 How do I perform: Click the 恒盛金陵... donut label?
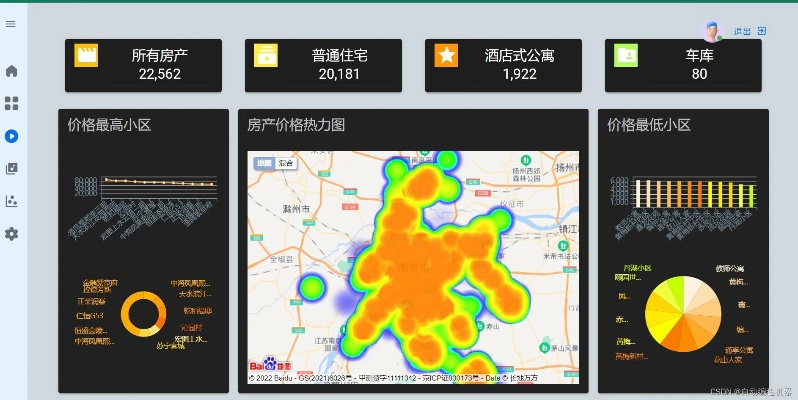point(91,331)
